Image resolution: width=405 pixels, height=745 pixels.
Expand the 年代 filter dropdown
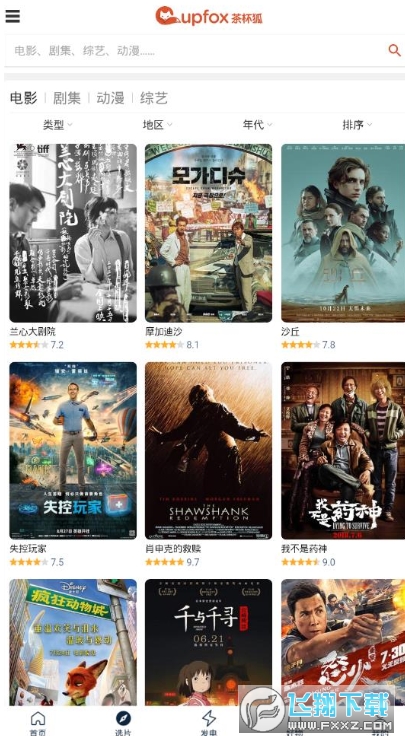point(257,124)
